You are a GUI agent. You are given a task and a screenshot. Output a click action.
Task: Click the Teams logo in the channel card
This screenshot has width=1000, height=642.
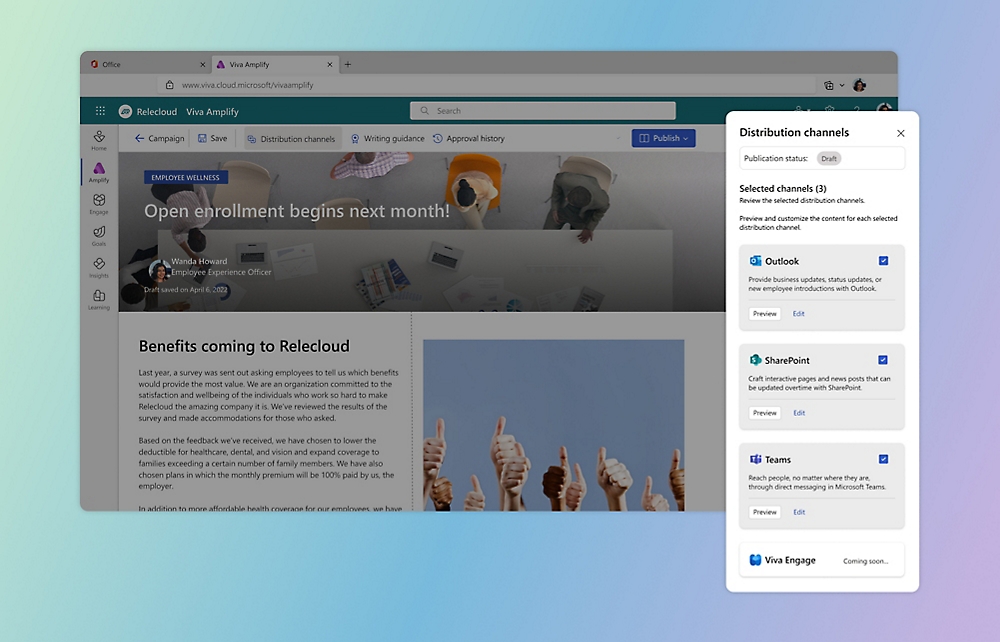click(755, 460)
